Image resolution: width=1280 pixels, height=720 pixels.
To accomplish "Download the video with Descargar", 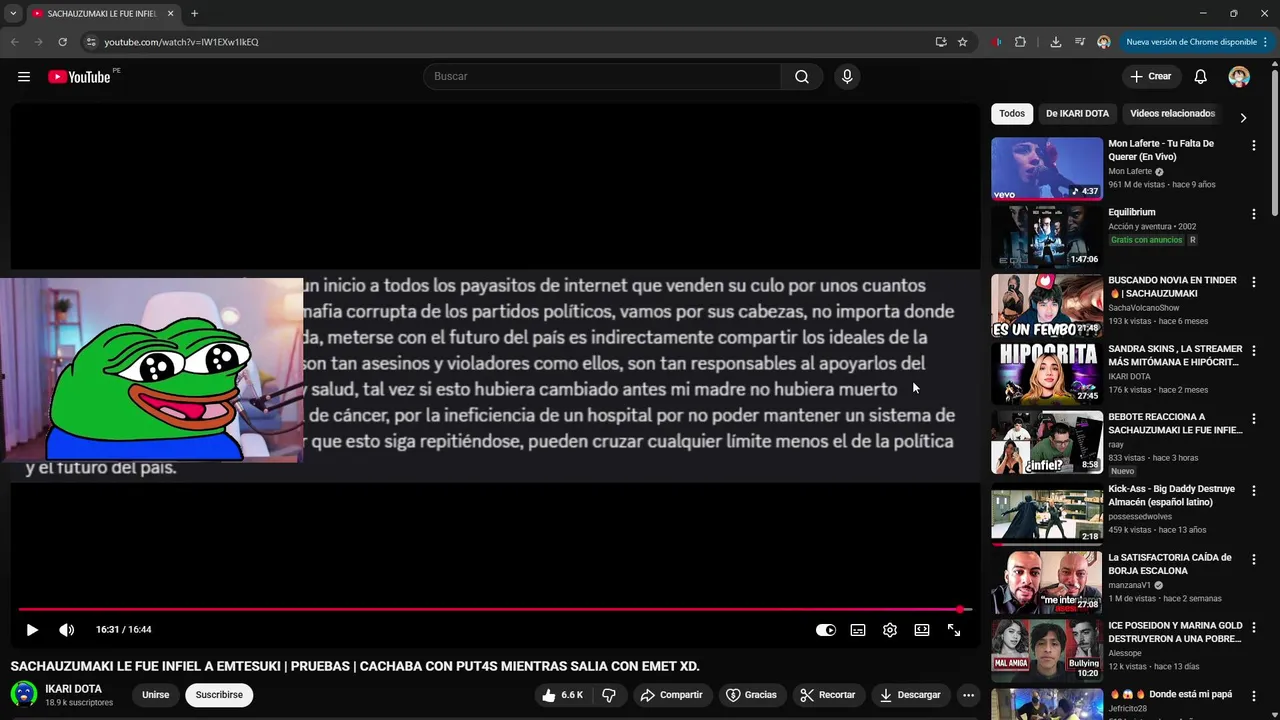I will pyautogui.click(x=910, y=695).
